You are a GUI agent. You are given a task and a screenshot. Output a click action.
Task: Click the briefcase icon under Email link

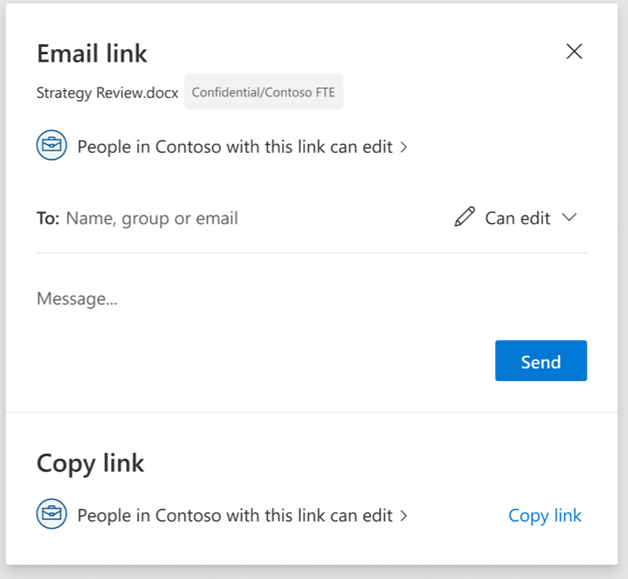point(52,145)
